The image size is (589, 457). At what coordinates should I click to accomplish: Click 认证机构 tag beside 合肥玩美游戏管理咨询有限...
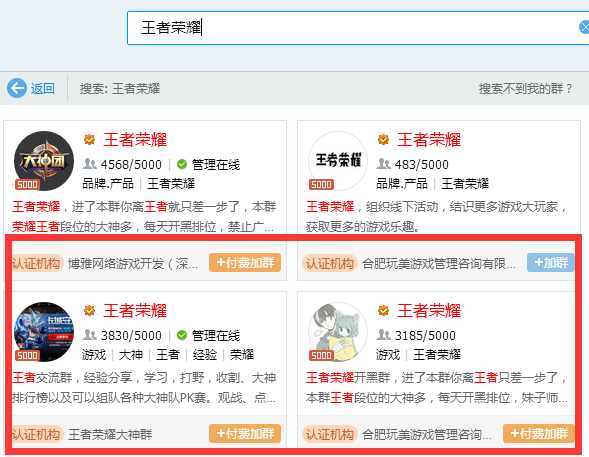coord(329,263)
